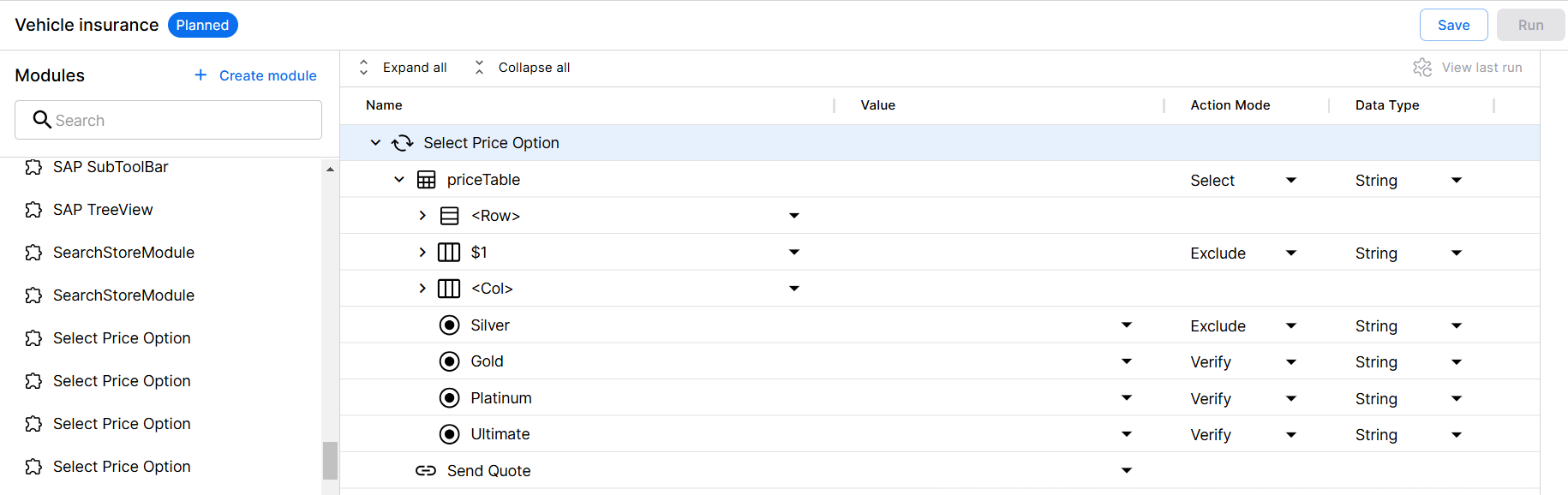Click the SAP TreeView module puzzle icon

[33, 210]
